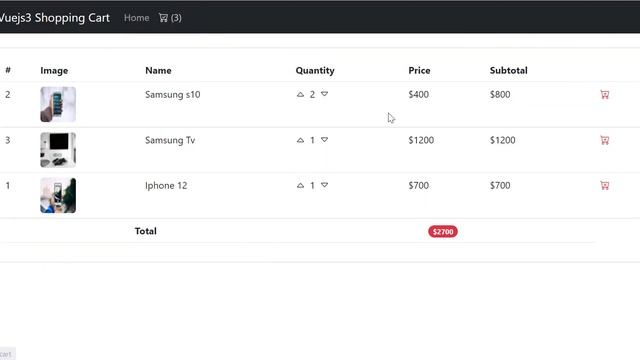The width and height of the screenshot is (640, 360).
Task: Click the up arrow for Samsung Tv quantity
Action: pyautogui.click(x=300, y=140)
